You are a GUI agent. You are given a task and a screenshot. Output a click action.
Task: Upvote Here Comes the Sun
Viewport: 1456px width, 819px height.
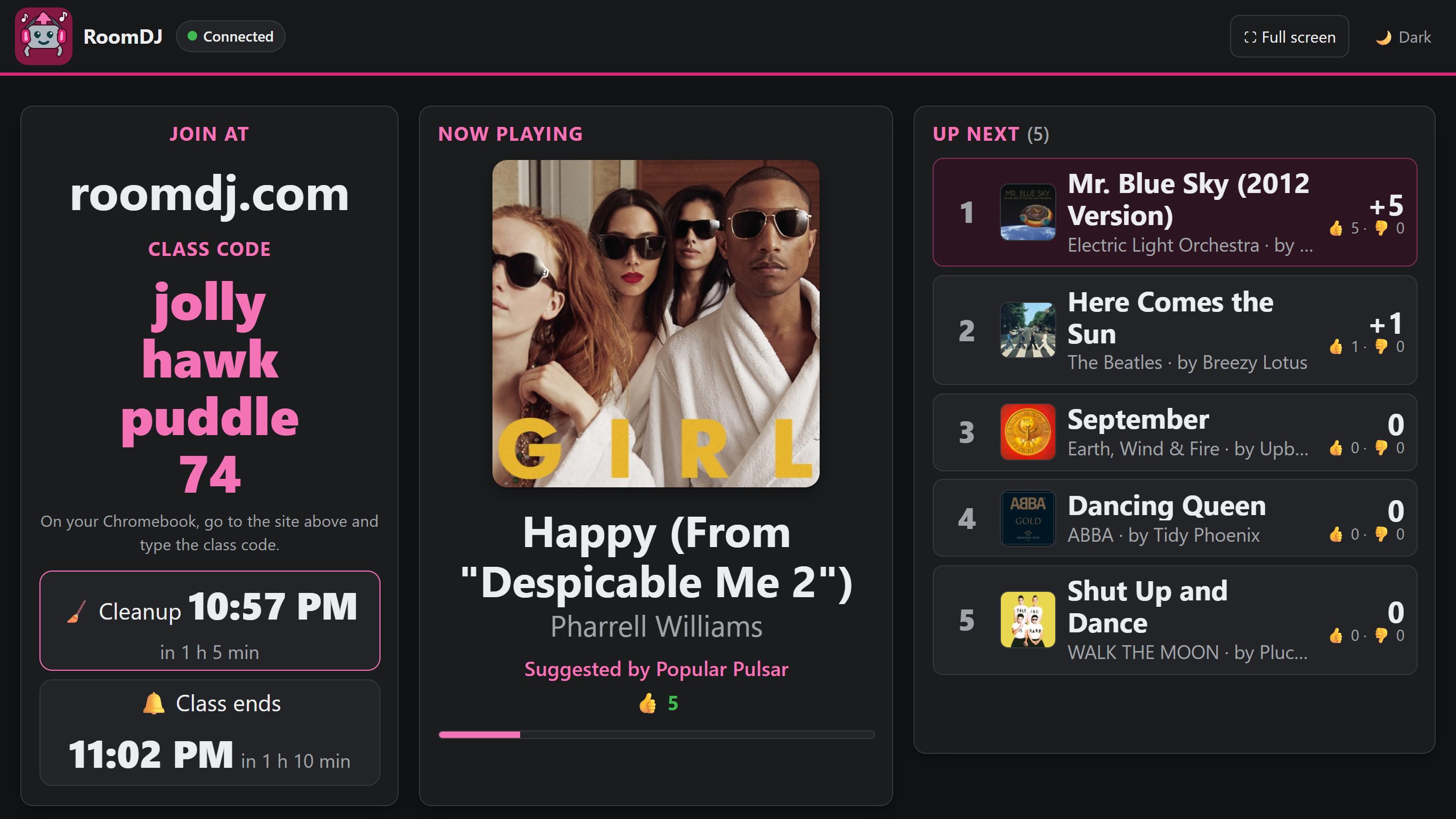coord(1336,347)
